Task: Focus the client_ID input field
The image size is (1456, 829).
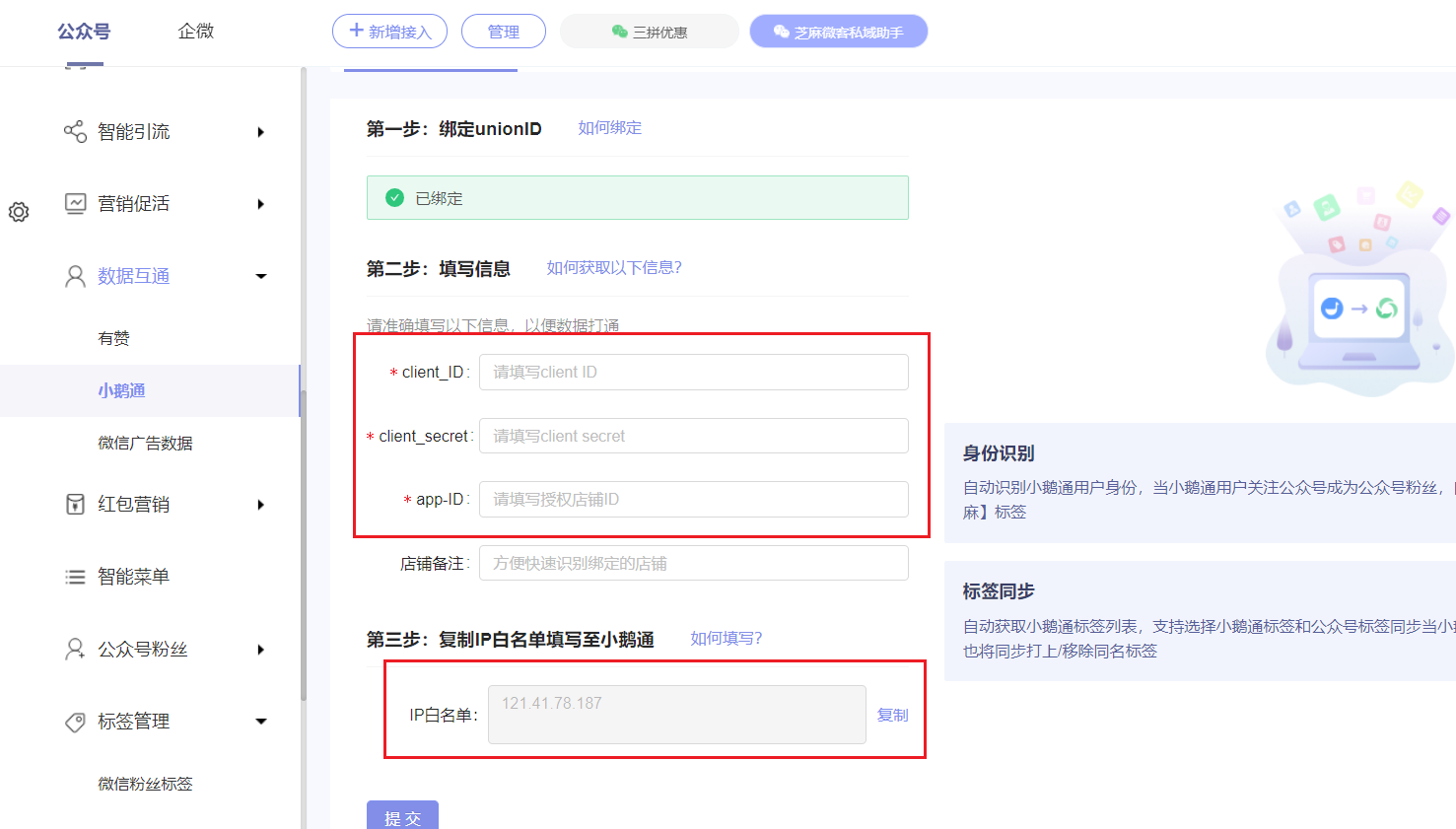Action: 694,373
